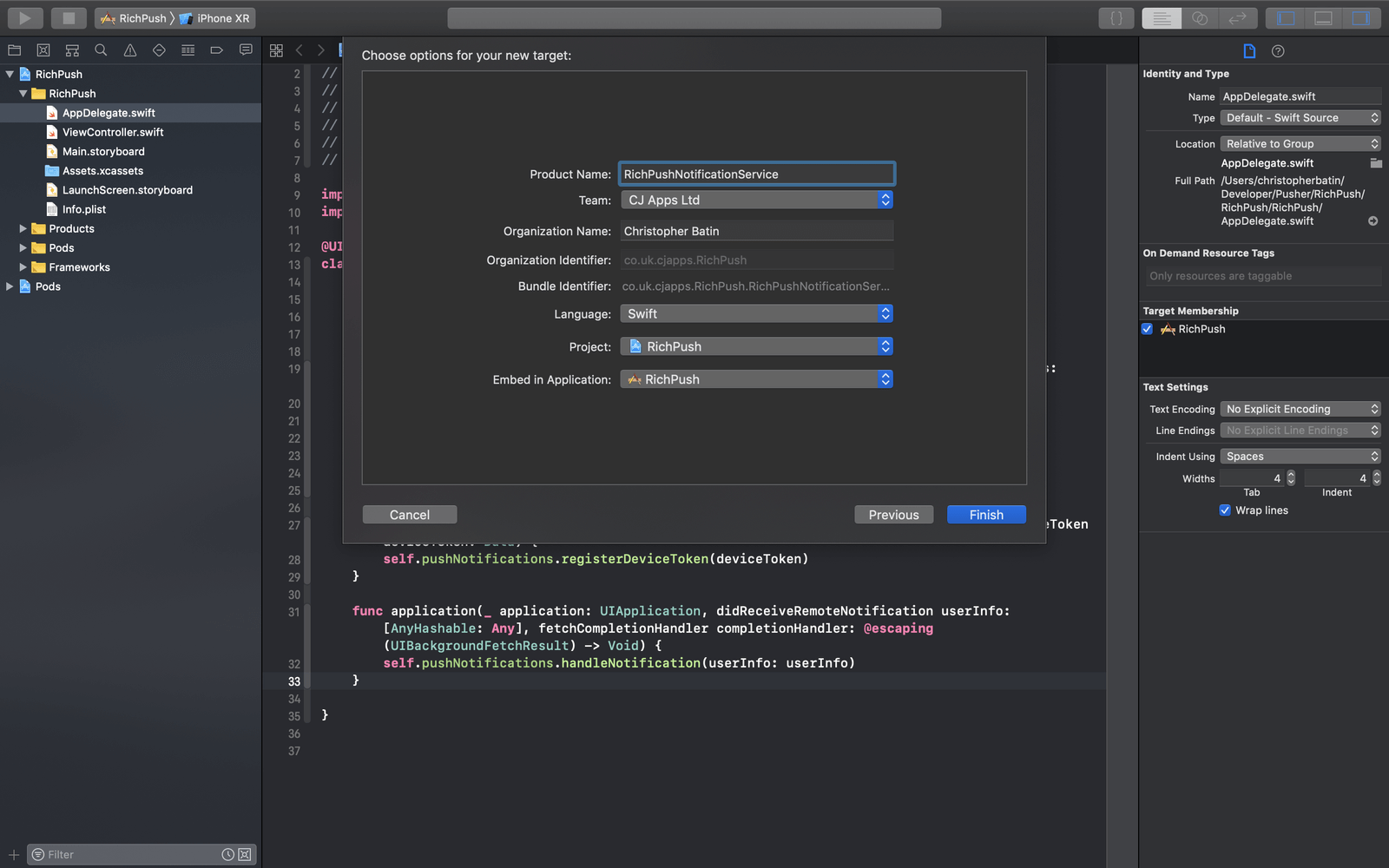This screenshot has width=1389, height=868.
Task: Open Location dropdown Relative to Group
Action: point(1300,144)
